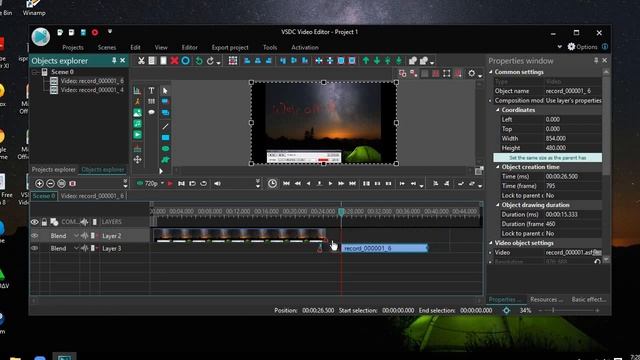The width and height of the screenshot is (640, 360).
Task: Jump to the start with skip-back button
Action: coord(286,184)
